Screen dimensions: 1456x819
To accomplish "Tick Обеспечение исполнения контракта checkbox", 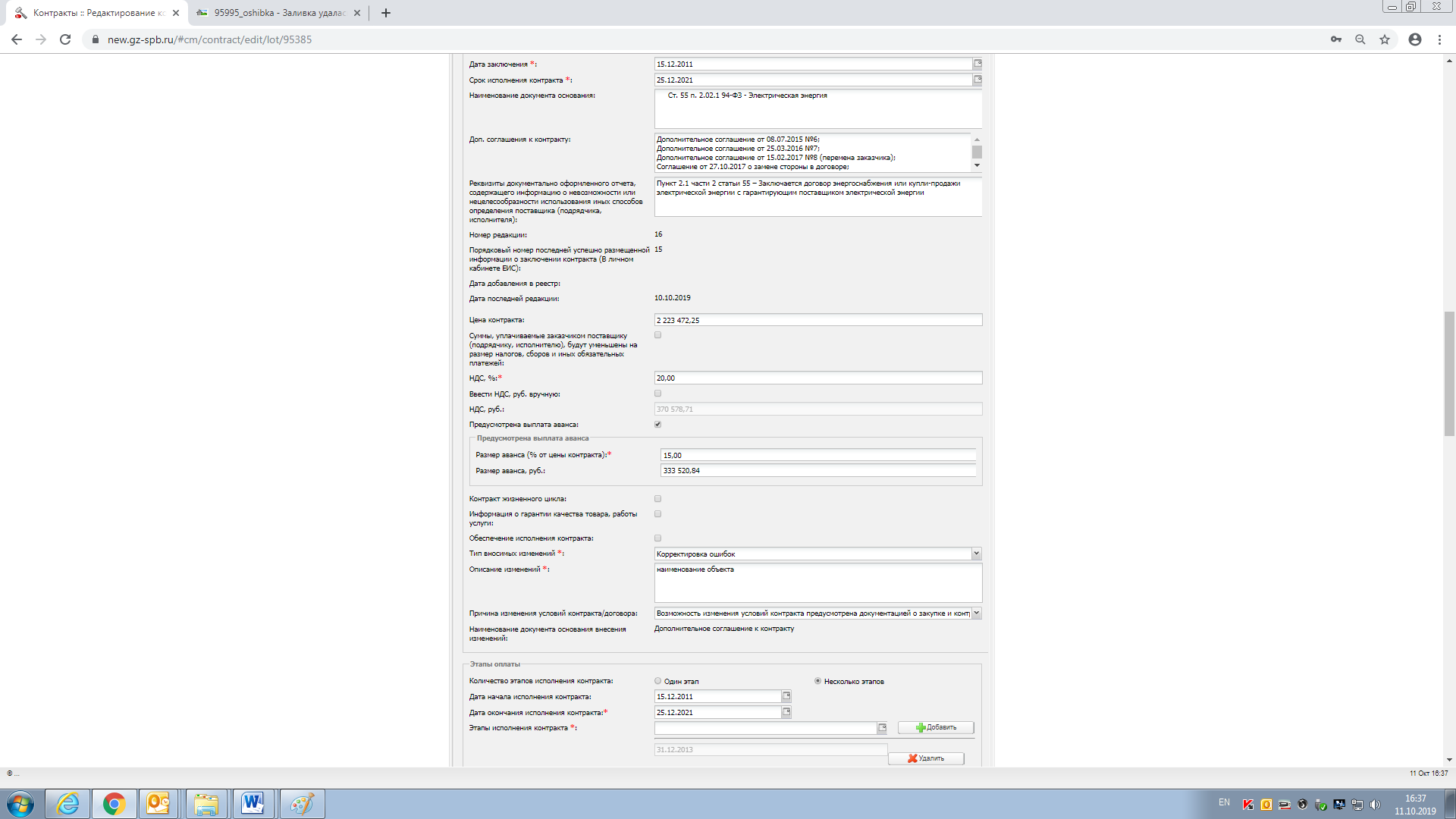I will point(657,538).
